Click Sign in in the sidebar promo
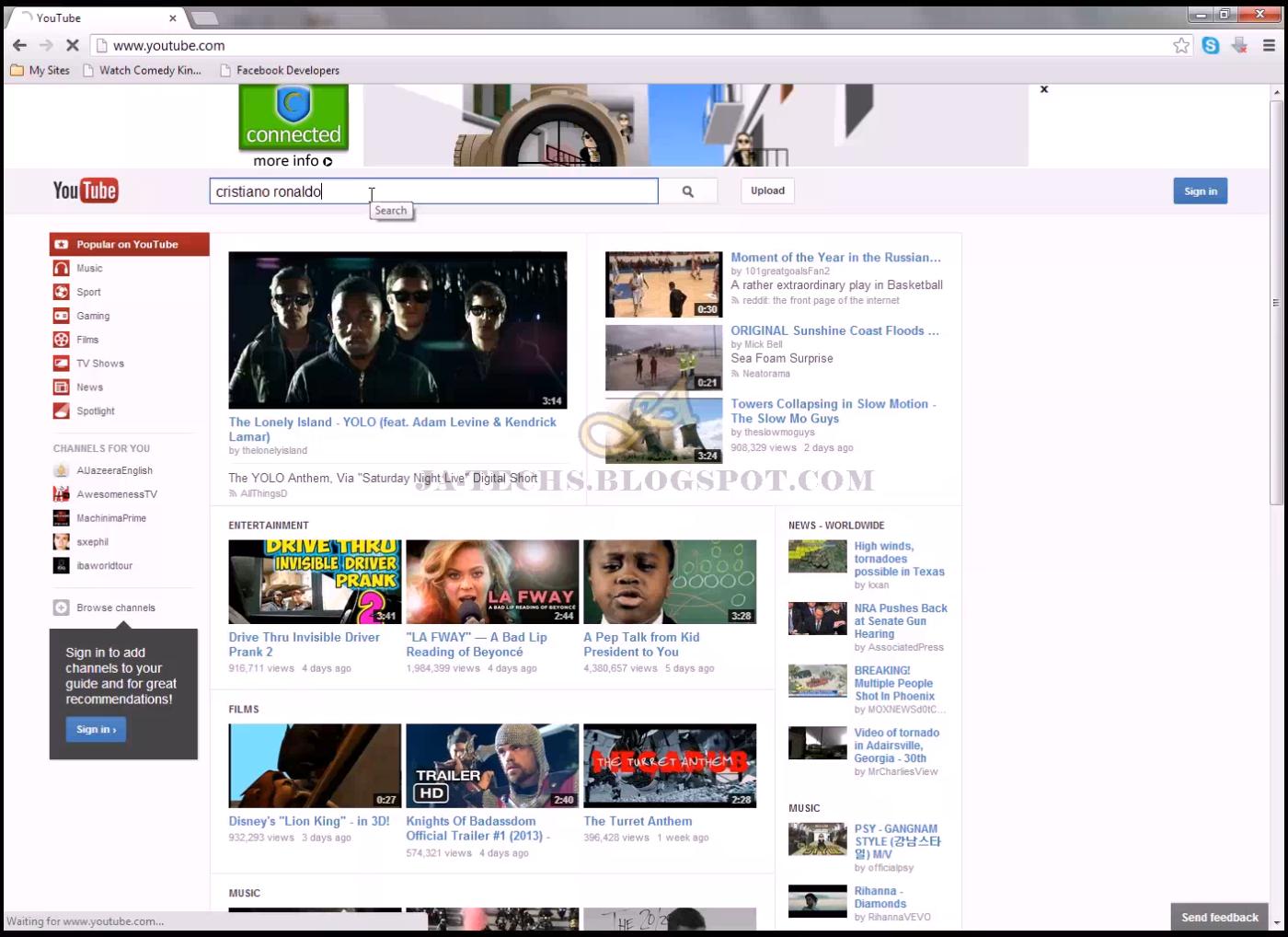This screenshot has width=1288, height=937. 96,729
